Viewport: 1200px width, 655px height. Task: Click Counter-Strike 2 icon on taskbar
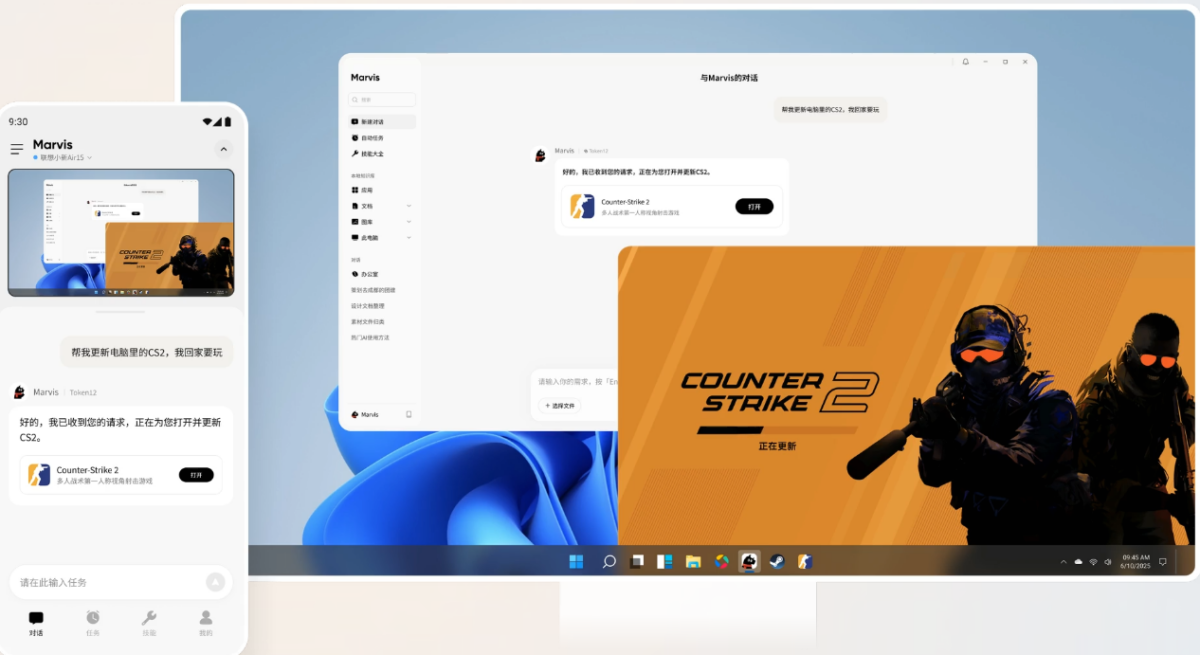(x=805, y=561)
